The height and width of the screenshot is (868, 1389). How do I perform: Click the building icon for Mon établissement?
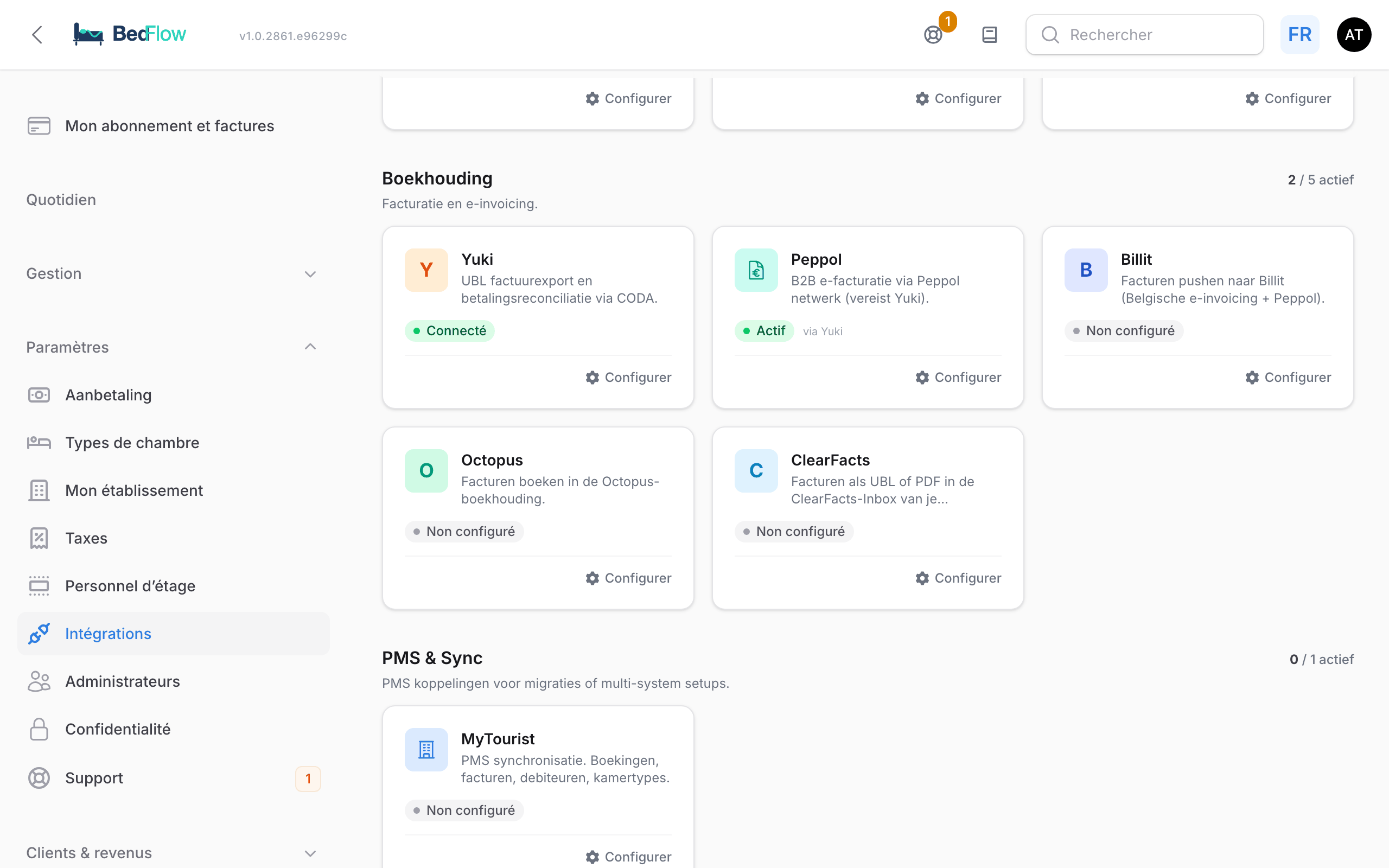[39, 490]
